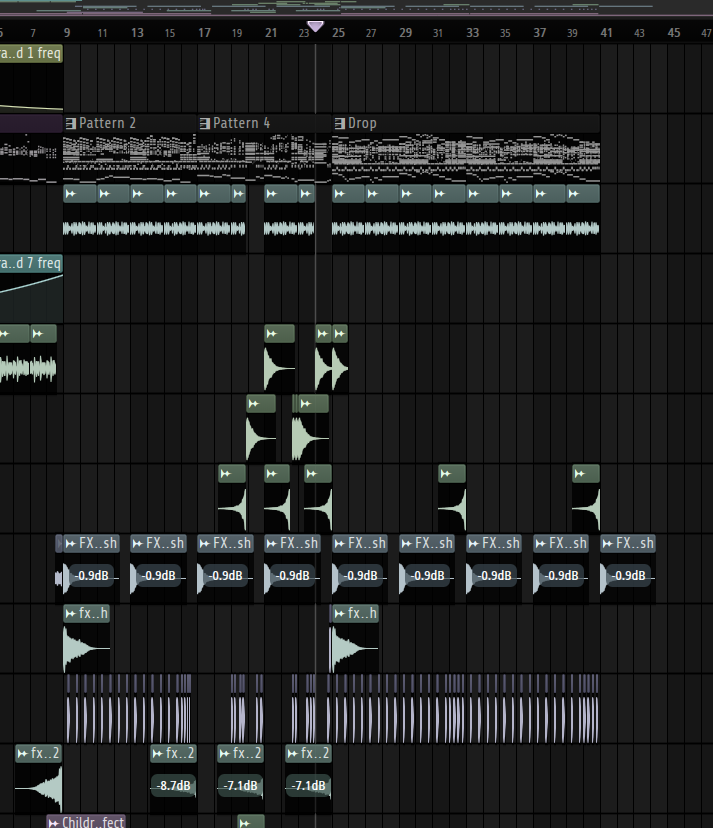Open menu icon of loop clip starting bar 33

473,194
